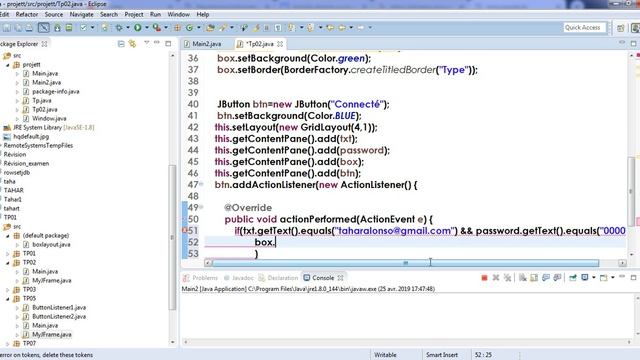Expand Main2.java in projett package
640x360 pixels.
tap(17, 82)
